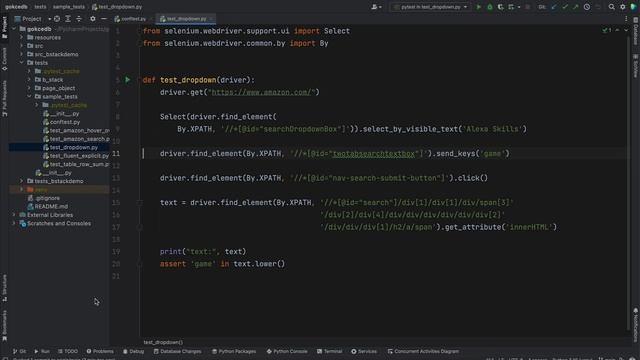Expand the src_bstackdemo folder
640x360 pixels.
[x=22, y=54]
